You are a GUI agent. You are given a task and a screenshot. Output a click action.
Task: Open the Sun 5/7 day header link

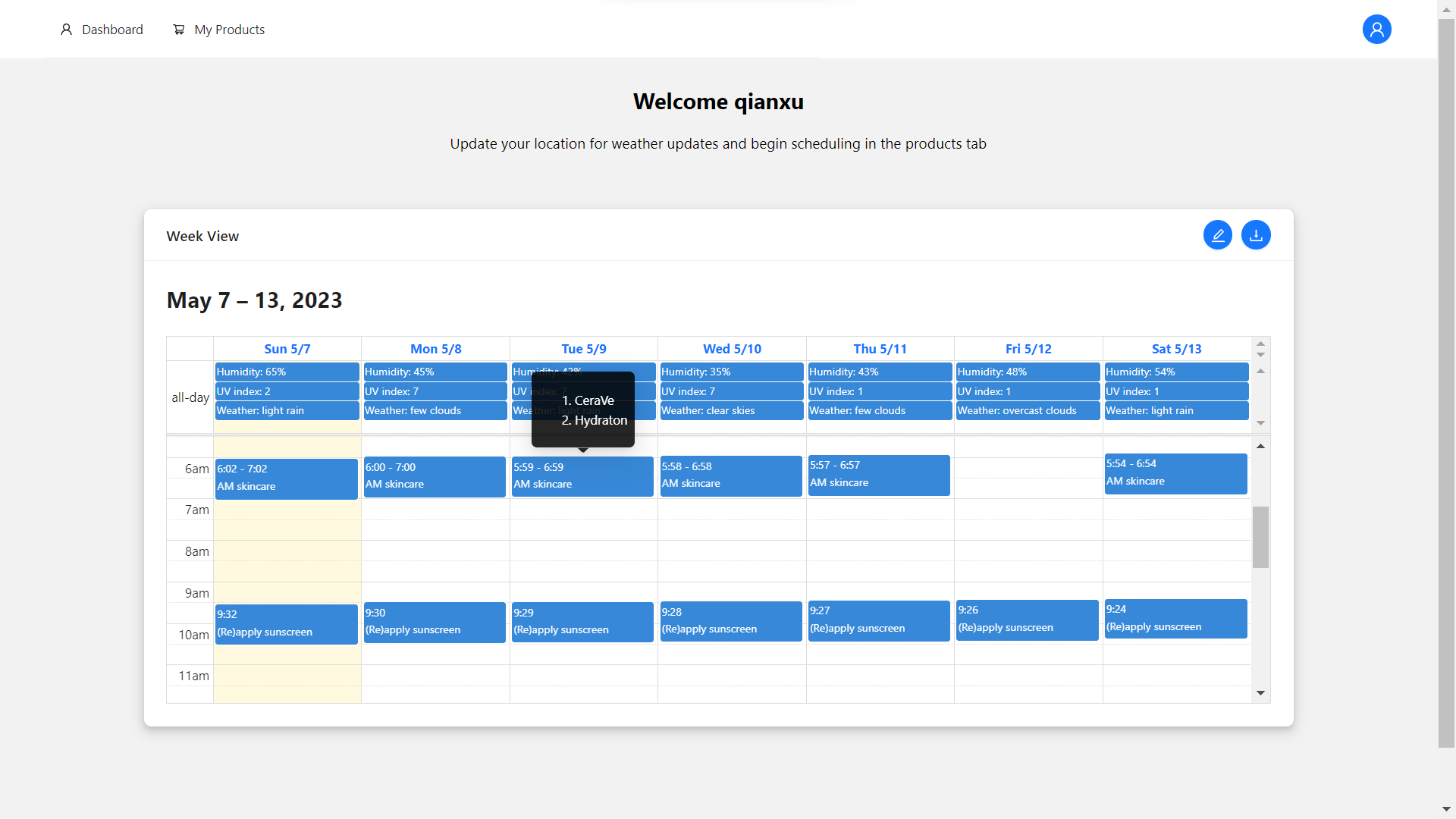click(x=287, y=349)
